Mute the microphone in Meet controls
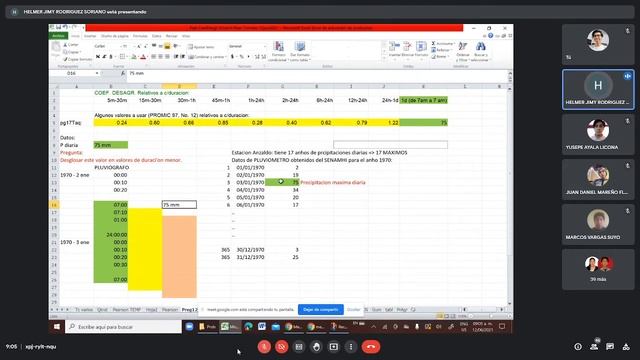The width and height of the screenshot is (640, 360). pos(264,347)
